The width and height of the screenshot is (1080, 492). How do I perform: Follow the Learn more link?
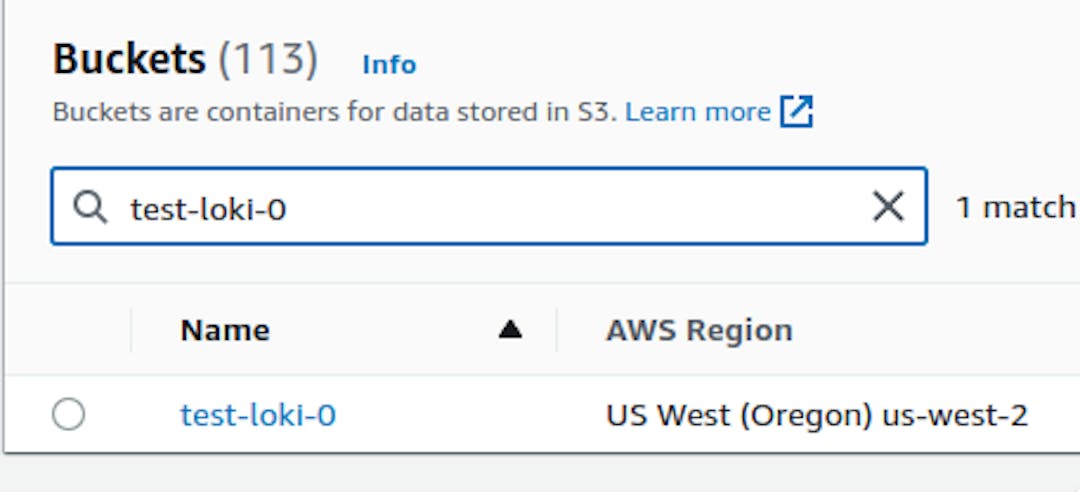697,112
